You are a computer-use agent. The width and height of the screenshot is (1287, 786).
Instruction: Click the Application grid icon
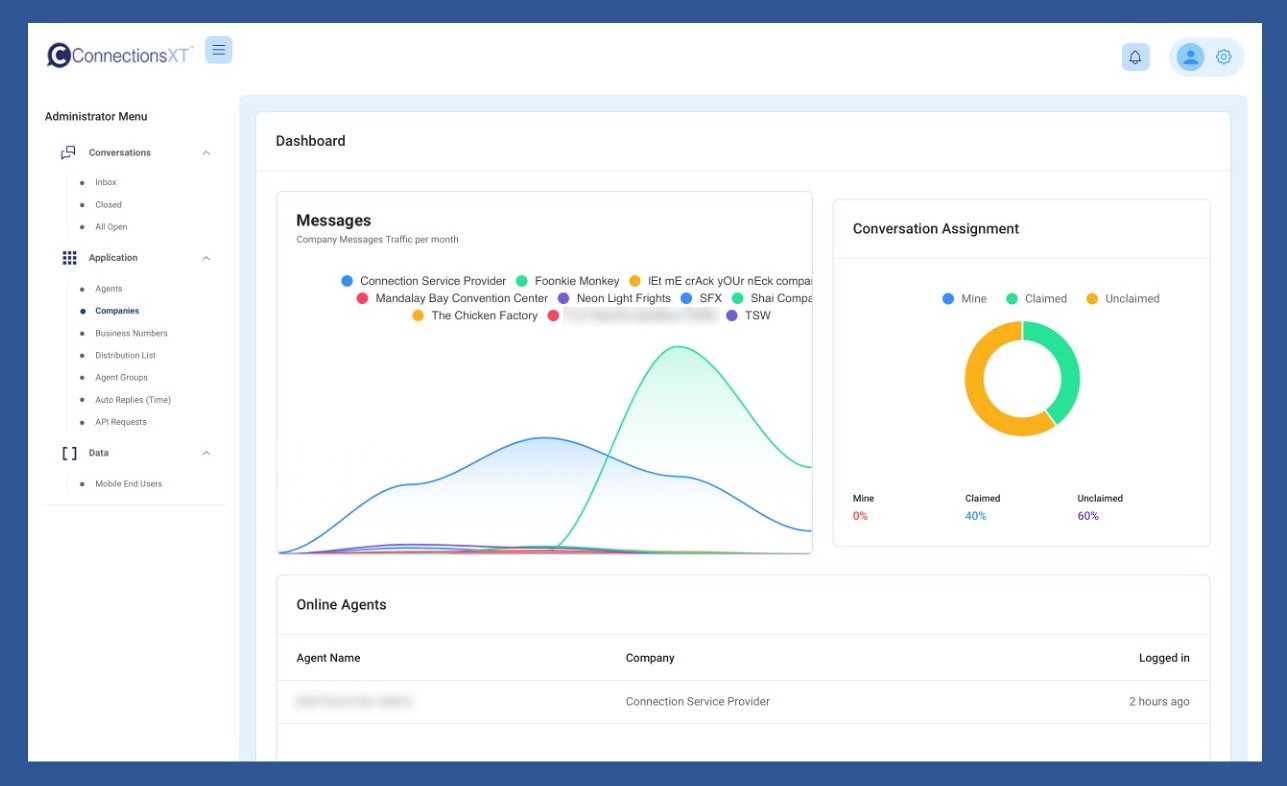pyautogui.click(x=69, y=258)
